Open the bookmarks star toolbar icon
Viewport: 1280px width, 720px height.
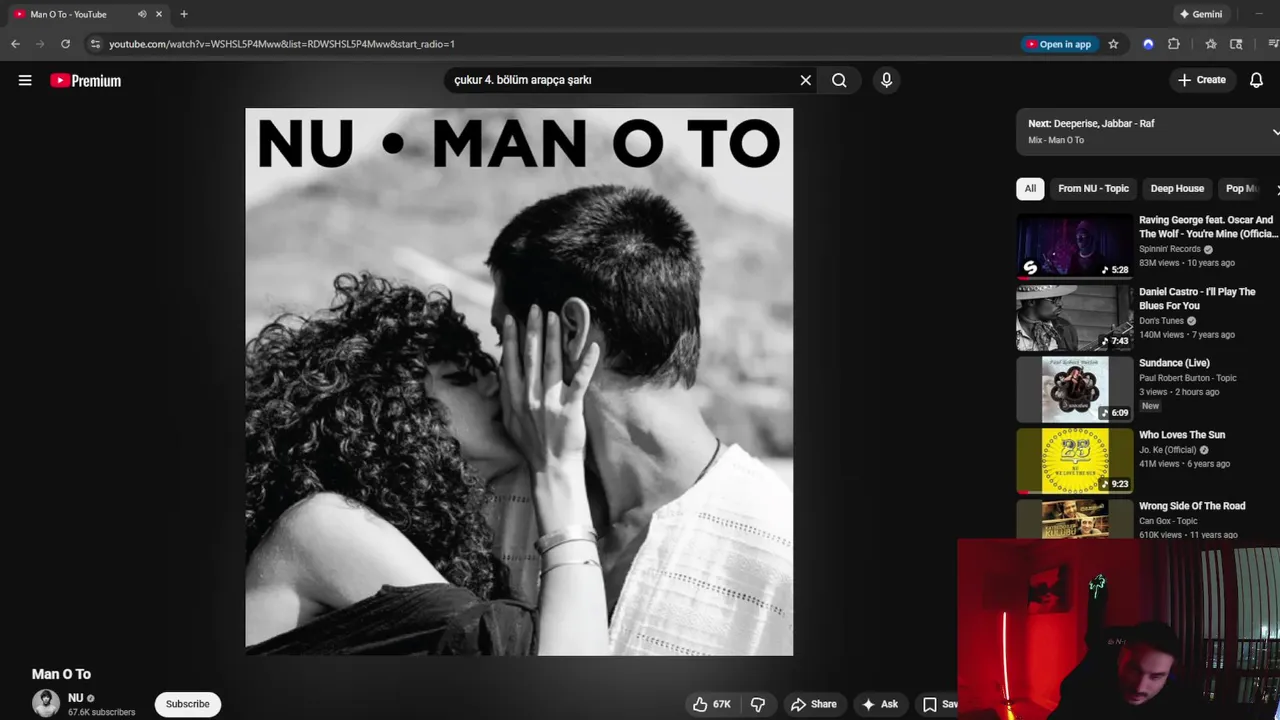[x=1211, y=44]
